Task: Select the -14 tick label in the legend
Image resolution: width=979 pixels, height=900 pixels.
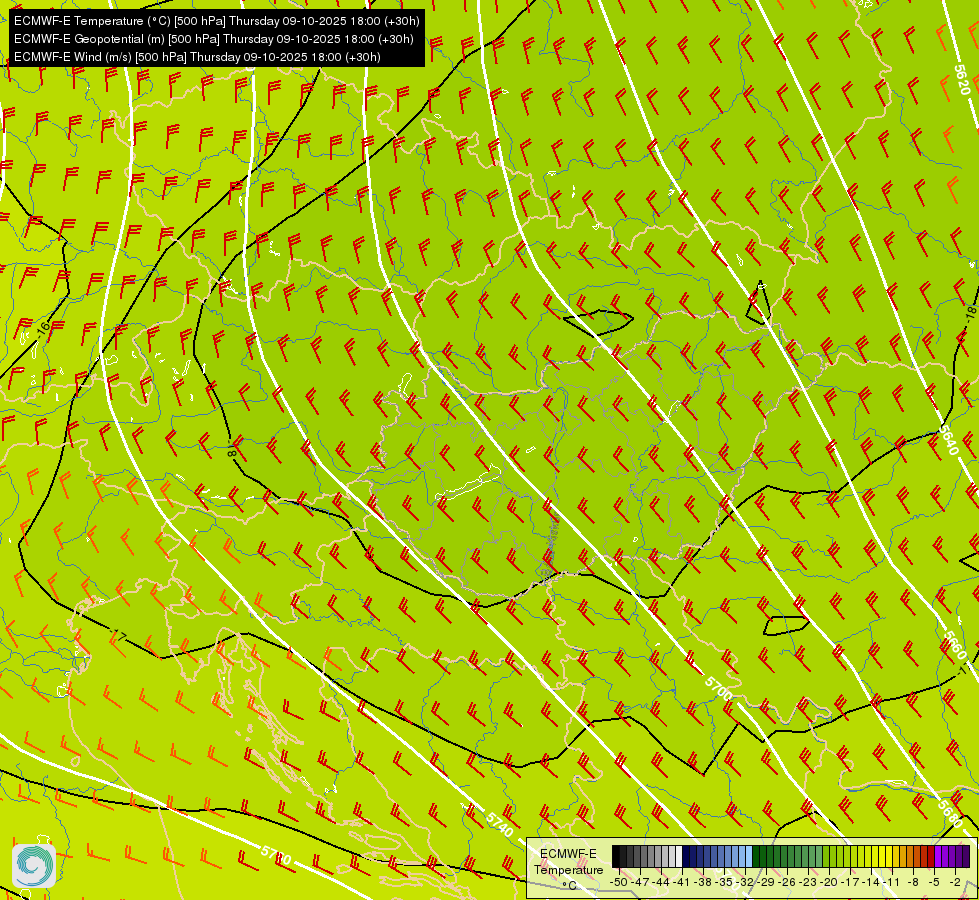Action: click(871, 883)
